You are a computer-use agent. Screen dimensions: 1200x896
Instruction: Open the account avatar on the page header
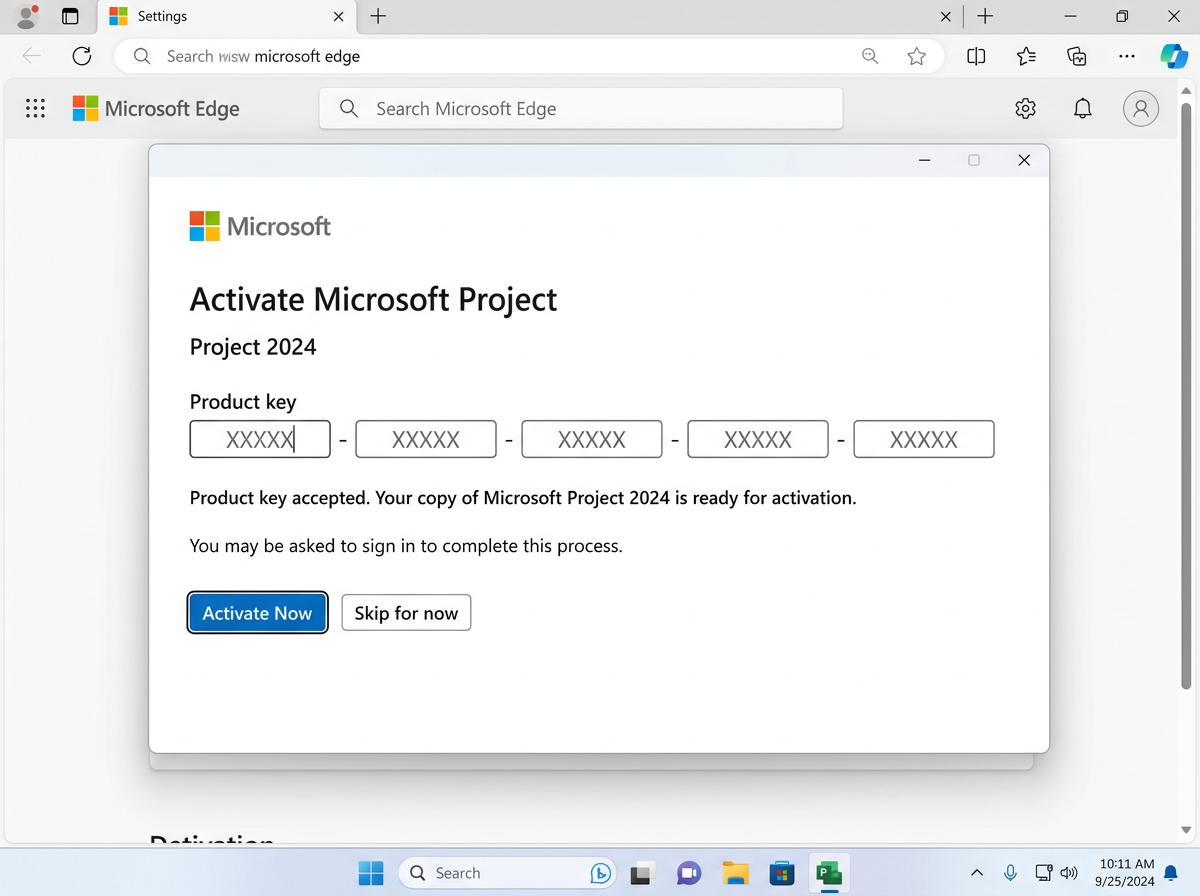(1140, 109)
